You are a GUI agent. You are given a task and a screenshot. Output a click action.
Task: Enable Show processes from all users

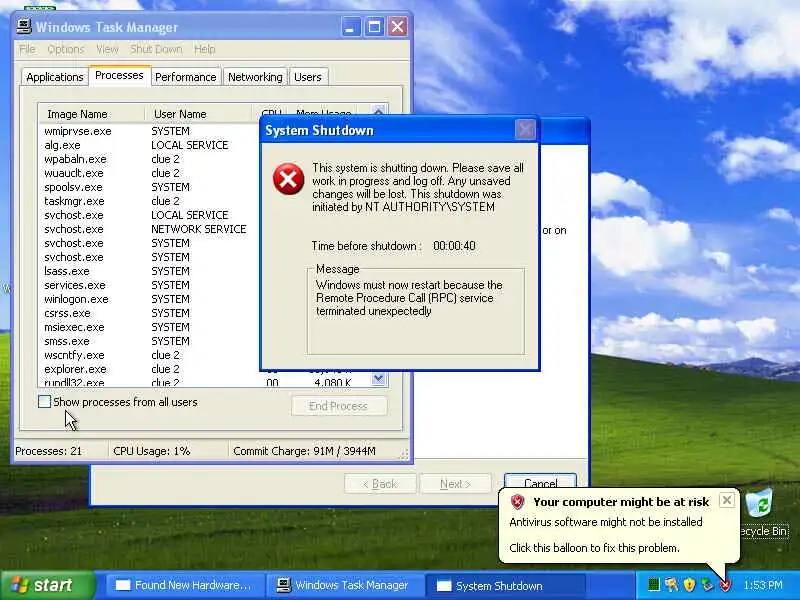pyautogui.click(x=44, y=402)
